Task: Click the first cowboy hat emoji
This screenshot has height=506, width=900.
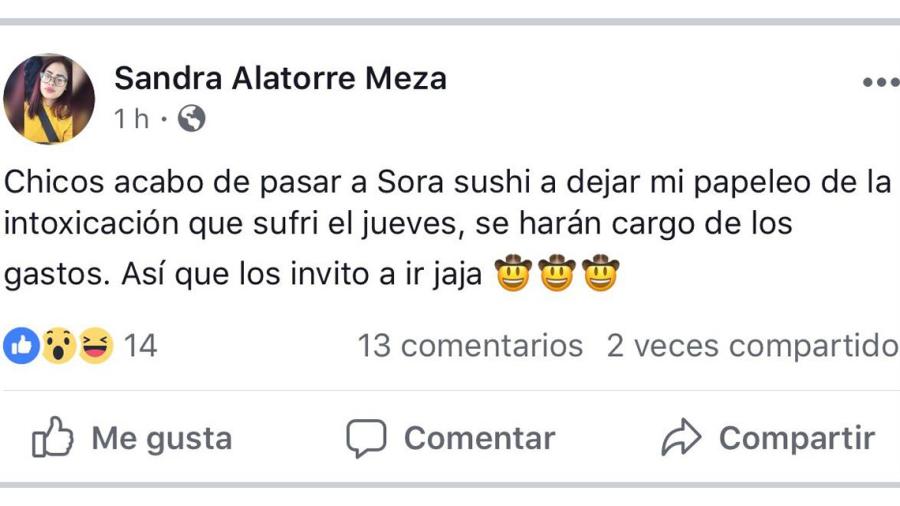Action: point(514,273)
